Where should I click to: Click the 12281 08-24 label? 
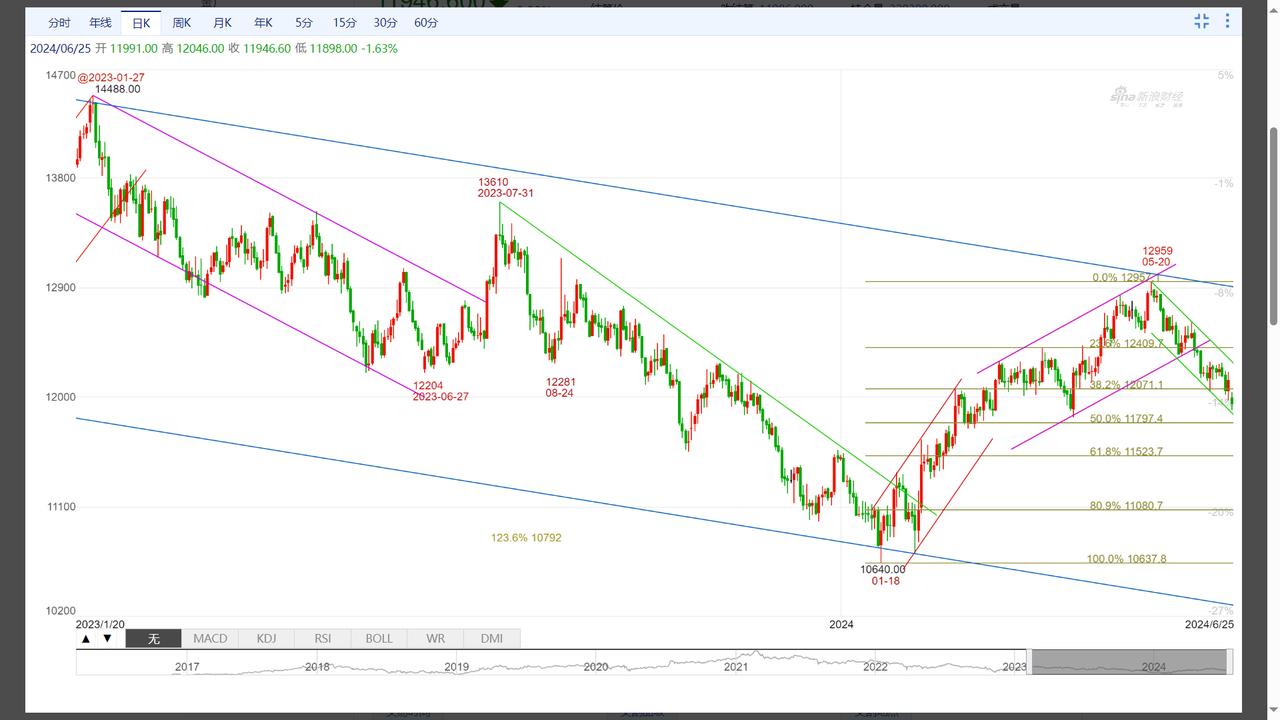pyautogui.click(x=560, y=388)
